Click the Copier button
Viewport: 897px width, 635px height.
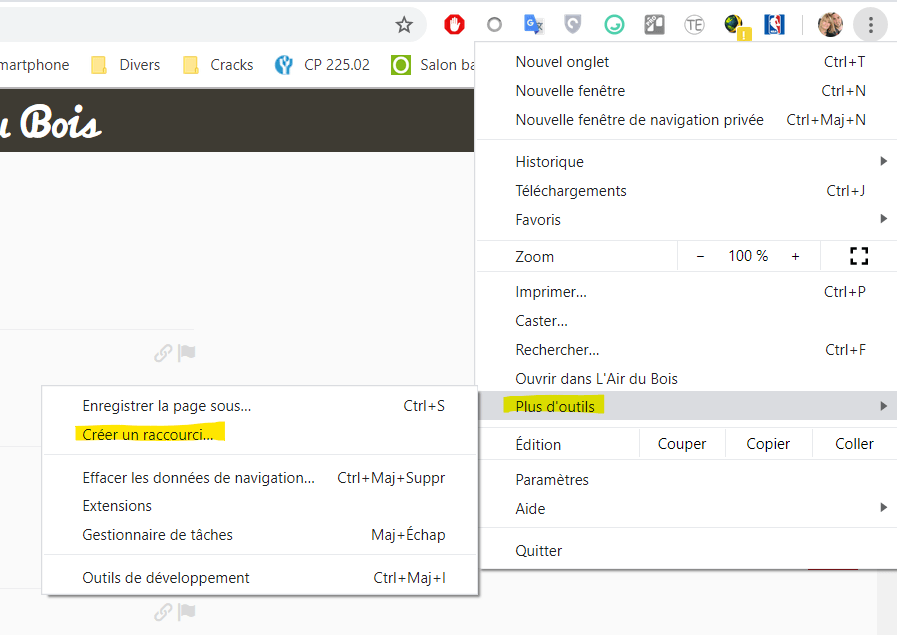tap(768, 444)
